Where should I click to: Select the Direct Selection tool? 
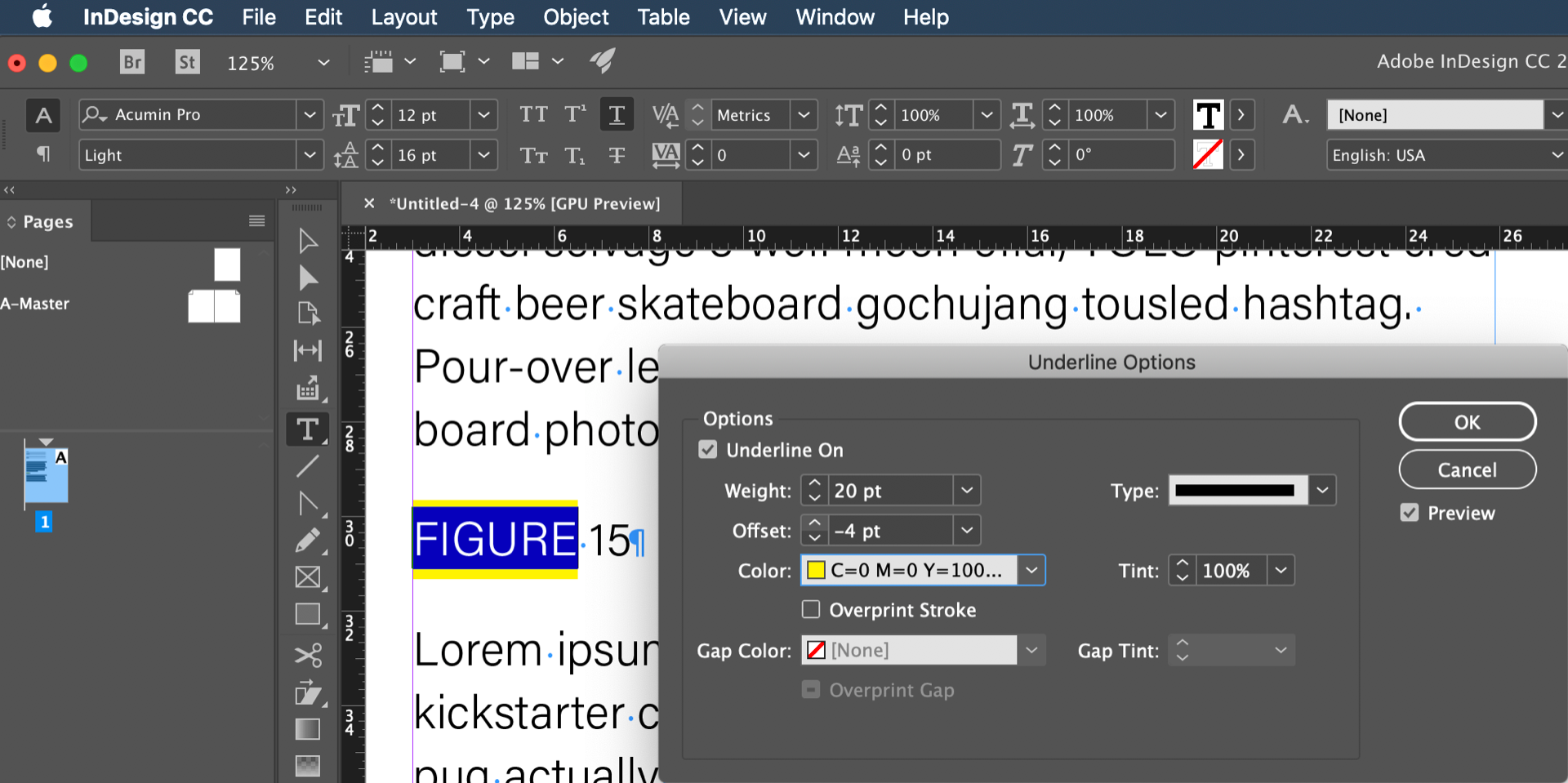click(x=308, y=278)
